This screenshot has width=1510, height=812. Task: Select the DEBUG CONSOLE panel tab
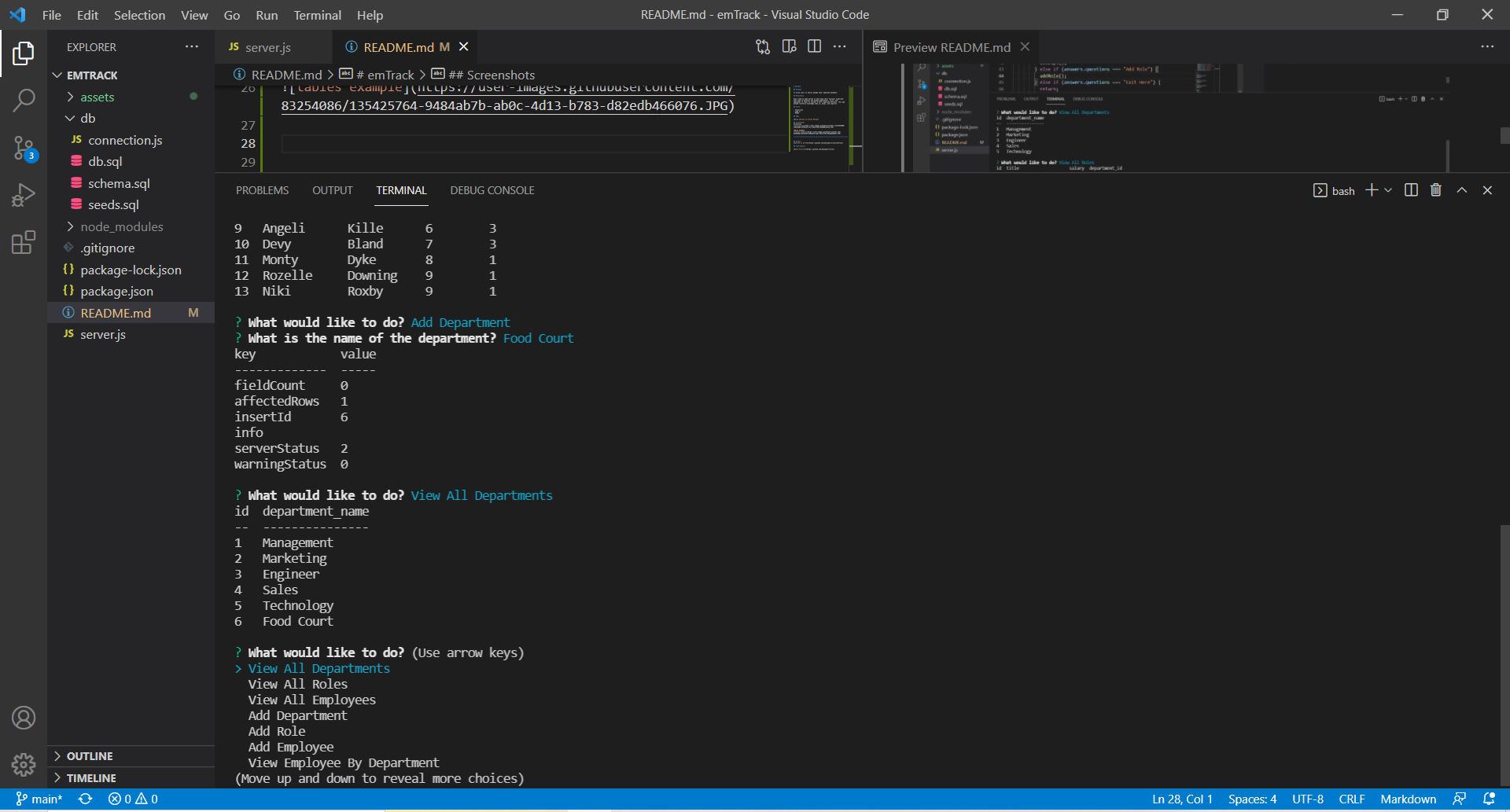coord(492,189)
